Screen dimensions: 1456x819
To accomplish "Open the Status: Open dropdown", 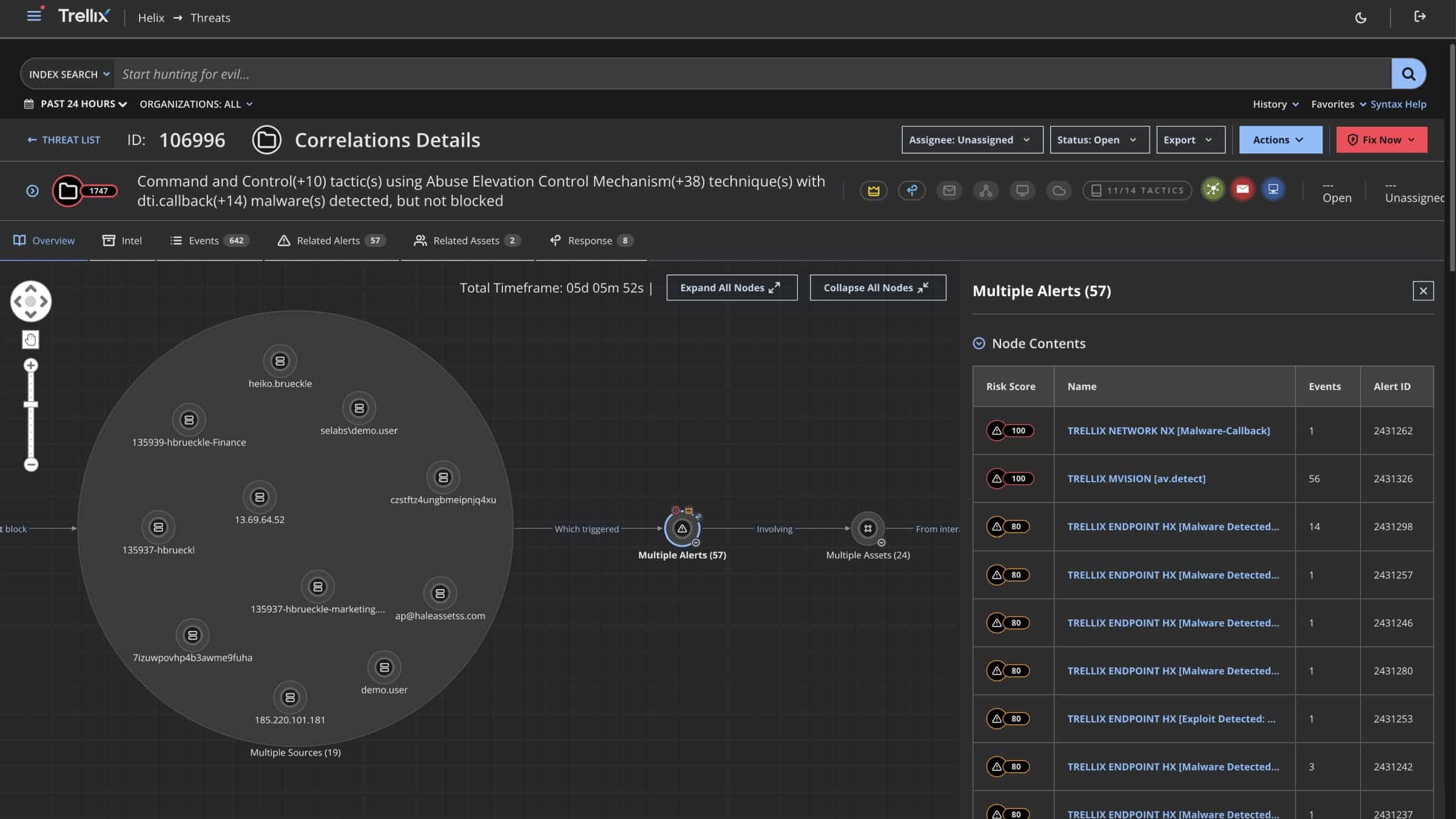I will (1099, 140).
